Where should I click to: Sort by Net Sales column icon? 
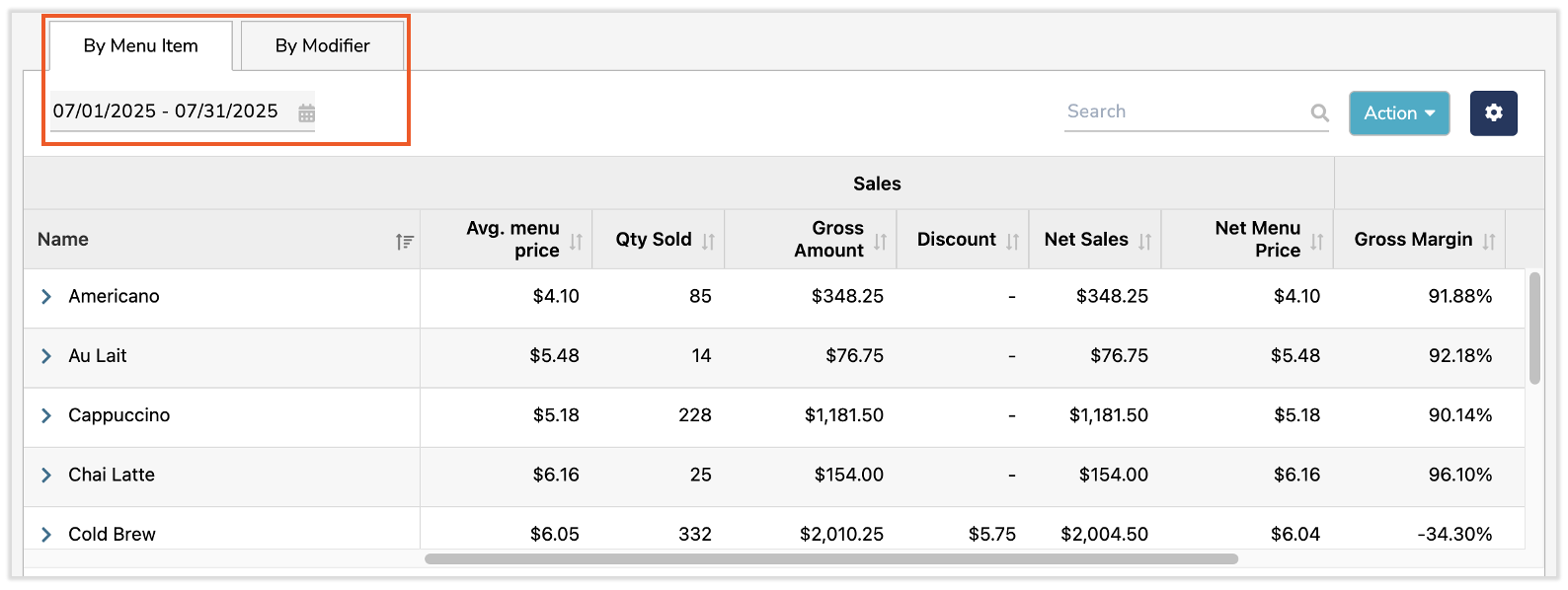click(x=1144, y=241)
